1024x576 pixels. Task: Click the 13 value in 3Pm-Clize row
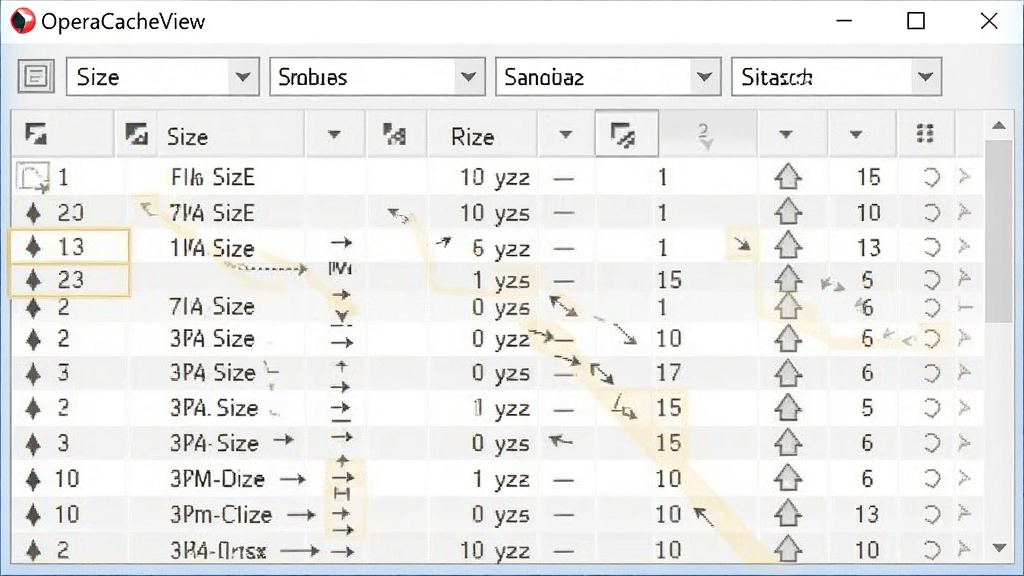pyautogui.click(x=867, y=515)
